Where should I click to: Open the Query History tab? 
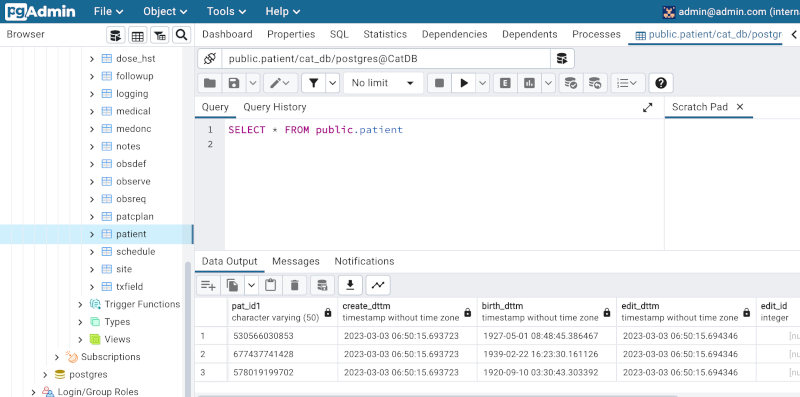274,107
